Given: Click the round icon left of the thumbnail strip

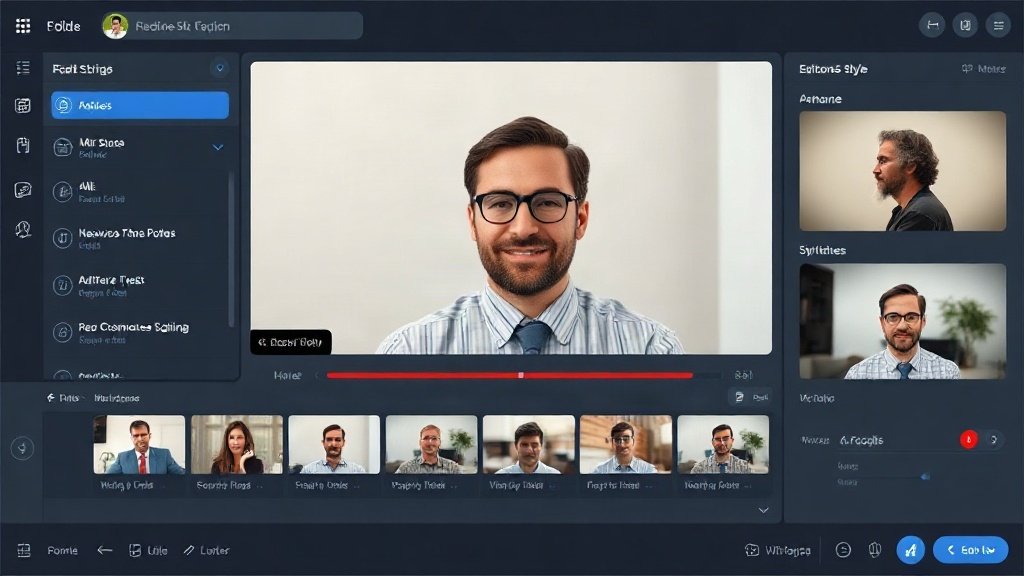Looking at the screenshot, I should tap(22, 449).
